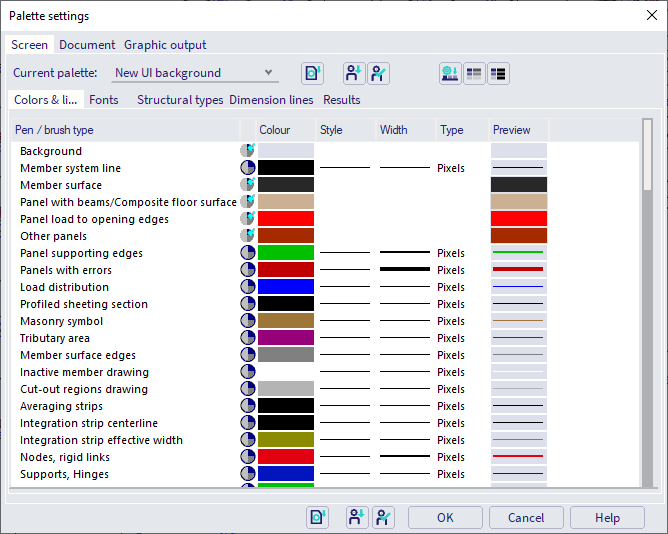The height and width of the screenshot is (534, 668).
Task: Click the user edit icon in the top toolbar
Action: [x=378, y=73]
